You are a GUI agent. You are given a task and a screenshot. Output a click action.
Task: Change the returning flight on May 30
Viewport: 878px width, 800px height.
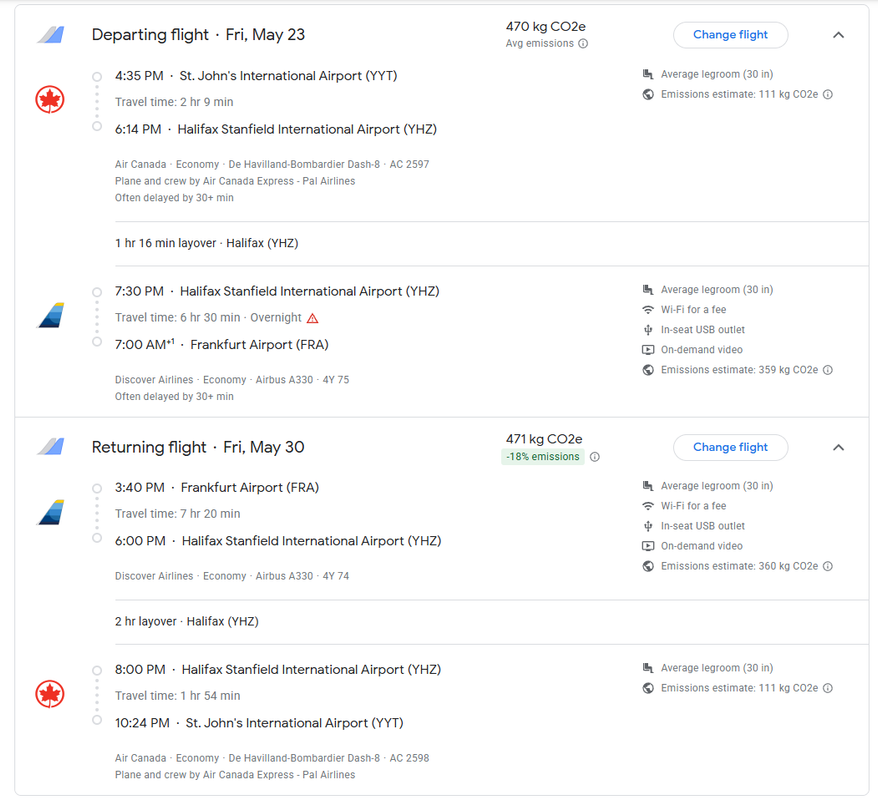point(730,447)
